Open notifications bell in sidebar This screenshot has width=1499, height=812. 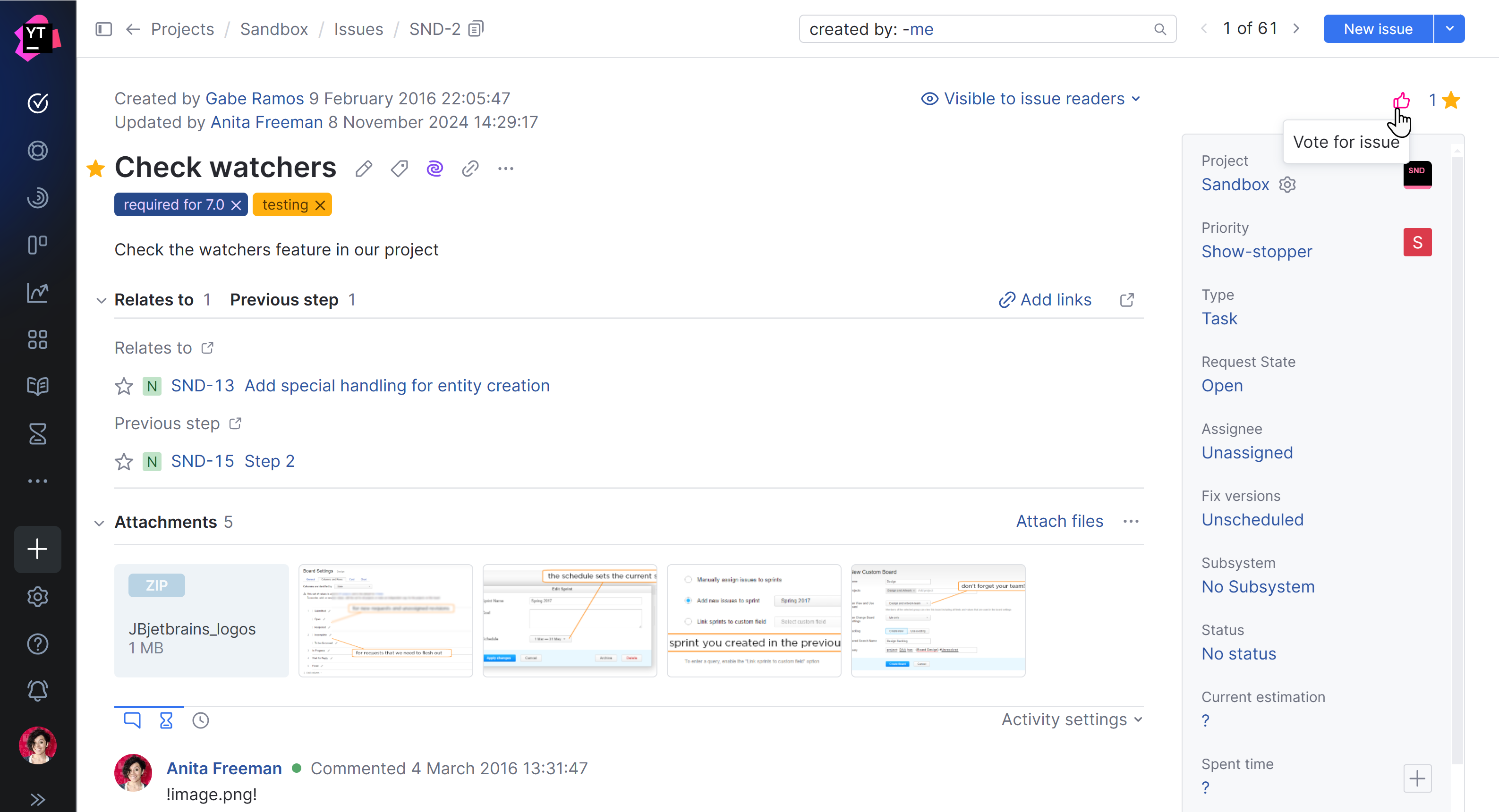[x=38, y=691]
